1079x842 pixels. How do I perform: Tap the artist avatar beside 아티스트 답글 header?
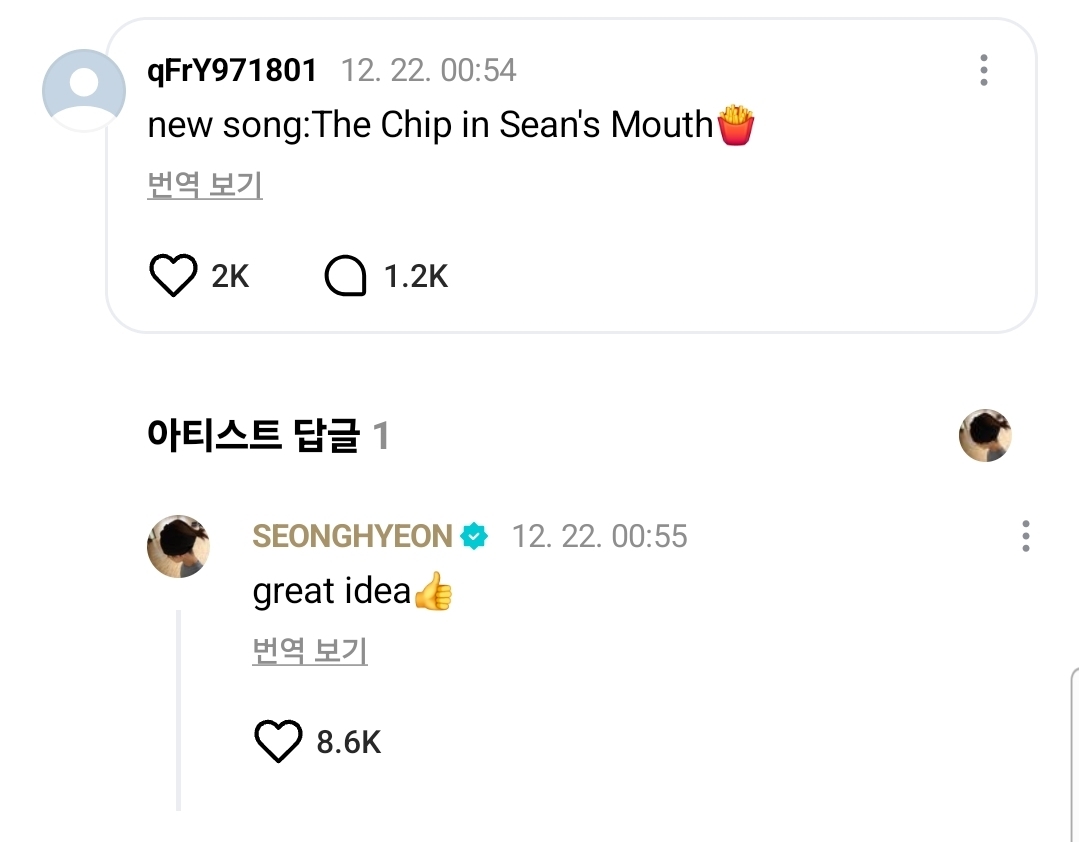click(x=985, y=436)
